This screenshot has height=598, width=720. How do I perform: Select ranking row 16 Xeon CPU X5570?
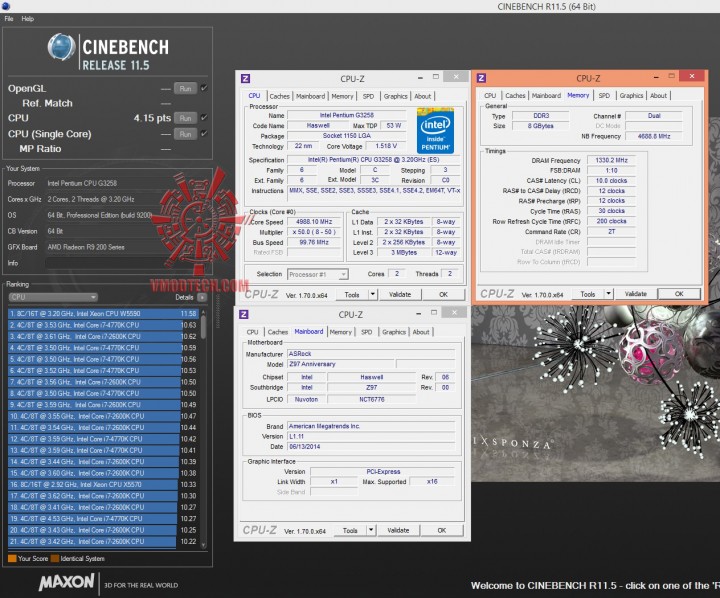click(103, 485)
